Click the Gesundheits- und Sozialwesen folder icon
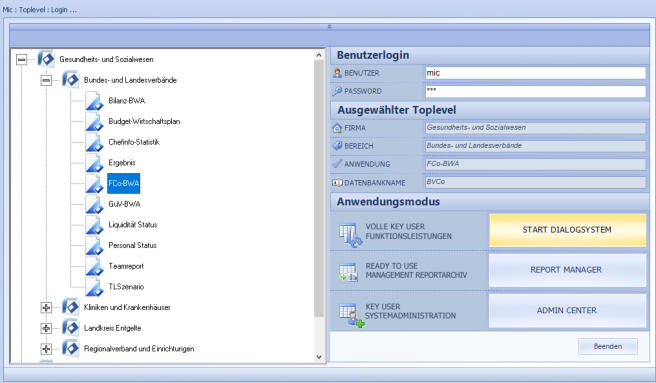The width and height of the screenshot is (656, 383). click(x=46, y=59)
